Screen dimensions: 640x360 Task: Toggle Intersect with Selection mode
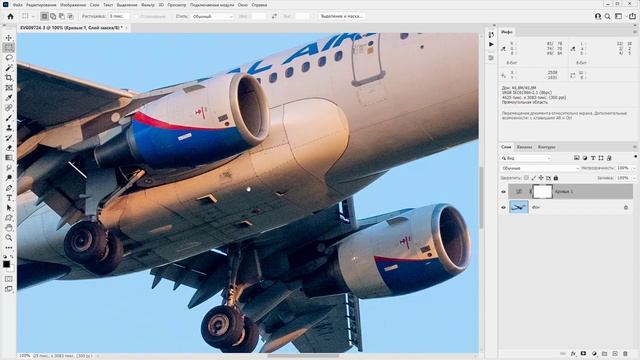tap(71, 16)
